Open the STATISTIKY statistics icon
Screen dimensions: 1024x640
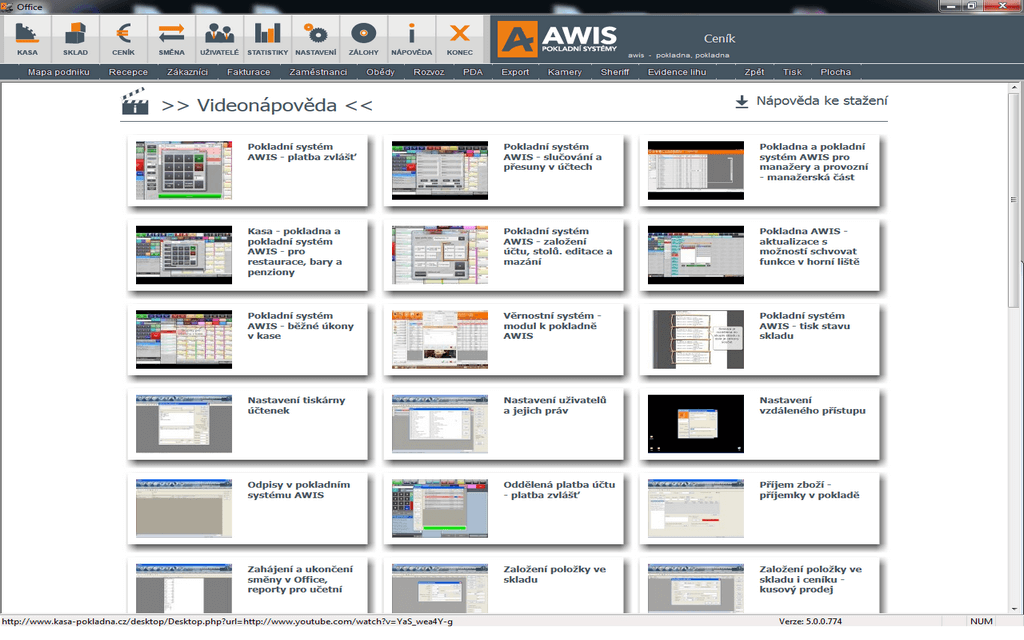click(268, 39)
